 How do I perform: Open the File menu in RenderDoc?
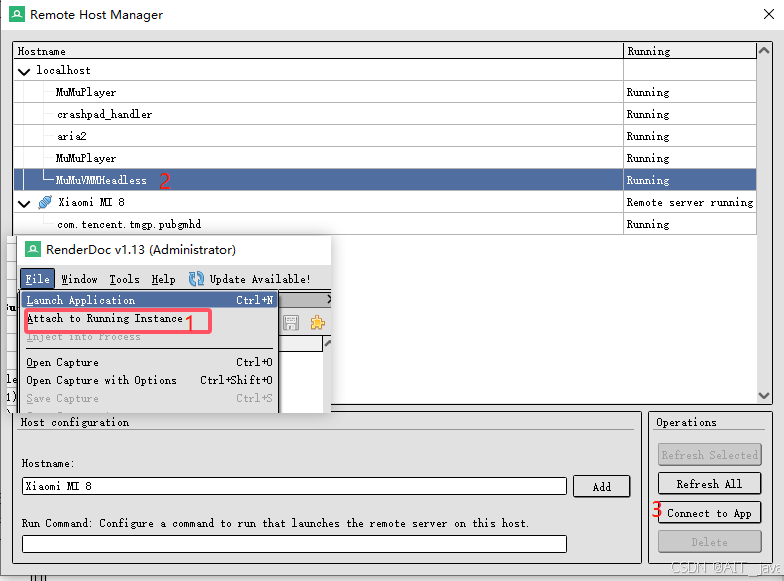[x=38, y=279]
